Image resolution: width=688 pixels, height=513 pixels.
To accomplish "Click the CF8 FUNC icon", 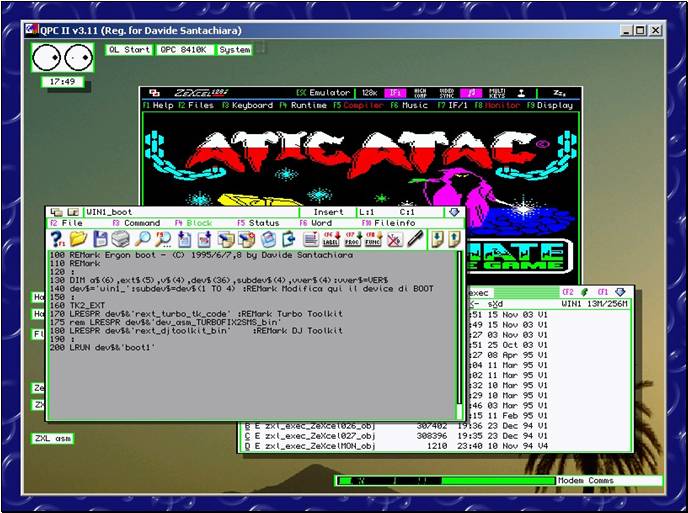I will pyautogui.click(x=373, y=239).
